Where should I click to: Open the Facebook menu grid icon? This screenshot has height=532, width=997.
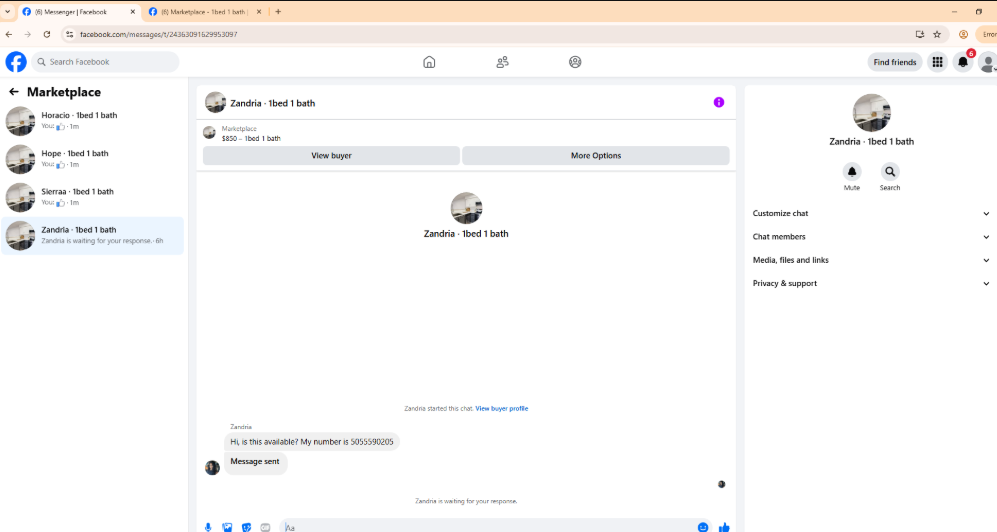coord(937,62)
